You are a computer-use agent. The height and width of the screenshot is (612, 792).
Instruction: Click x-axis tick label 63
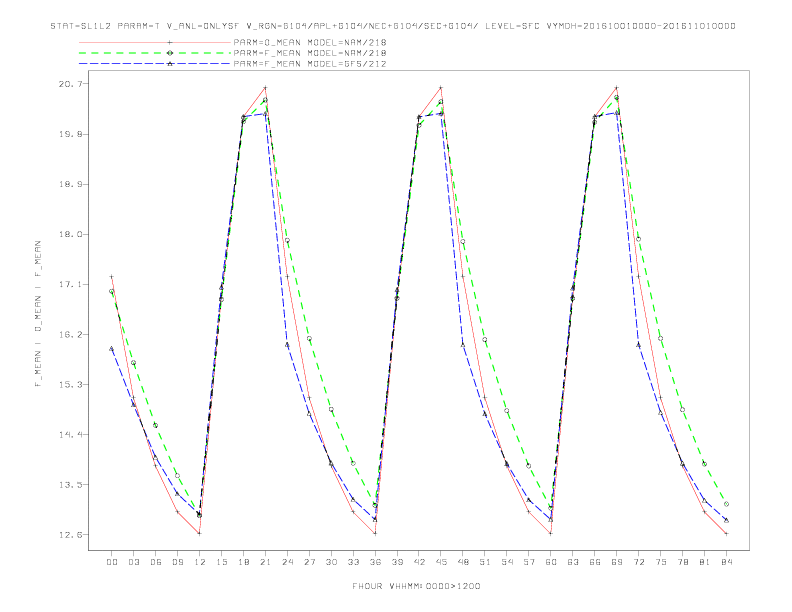click(x=573, y=562)
